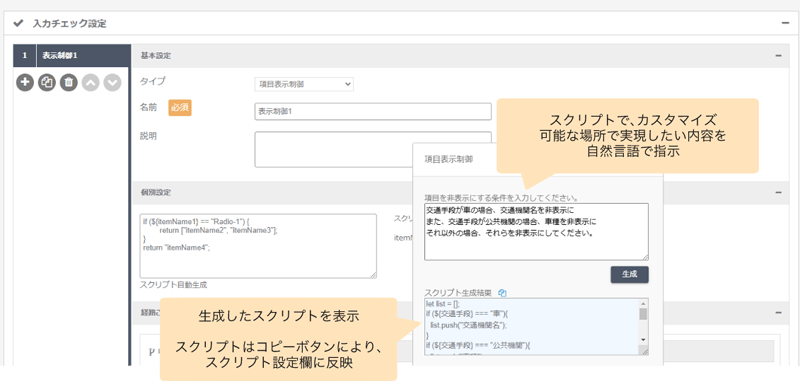800x381 pixels.
Task: Collapse the section below 個別設定
Action: [778, 313]
